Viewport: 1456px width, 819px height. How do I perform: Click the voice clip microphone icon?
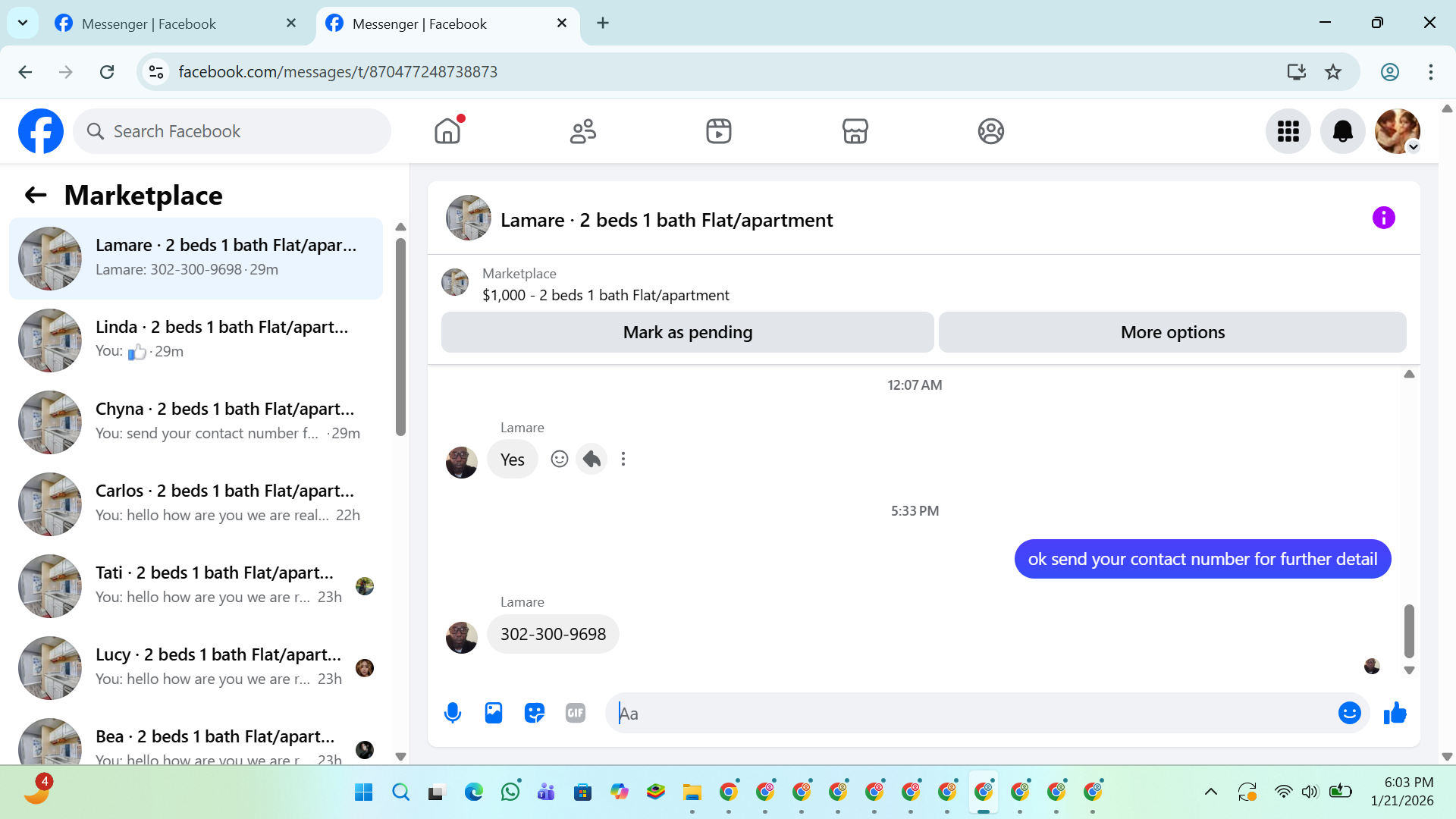click(x=453, y=713)
